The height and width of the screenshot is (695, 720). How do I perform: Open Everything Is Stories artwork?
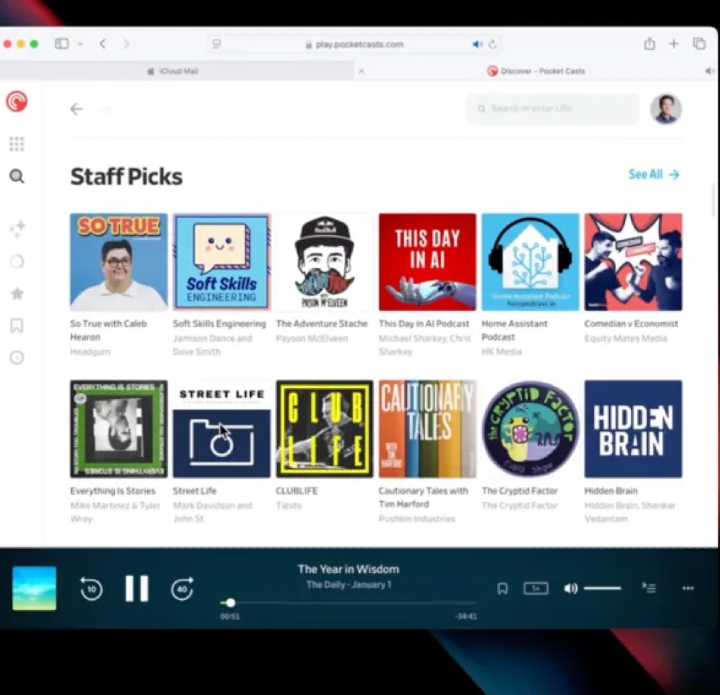118,429
